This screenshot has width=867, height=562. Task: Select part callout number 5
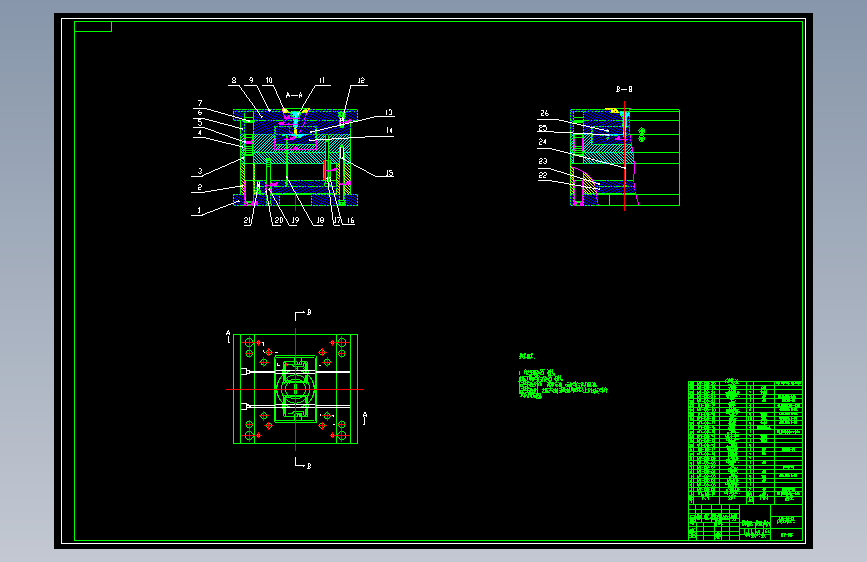click(x=200, y=122)
